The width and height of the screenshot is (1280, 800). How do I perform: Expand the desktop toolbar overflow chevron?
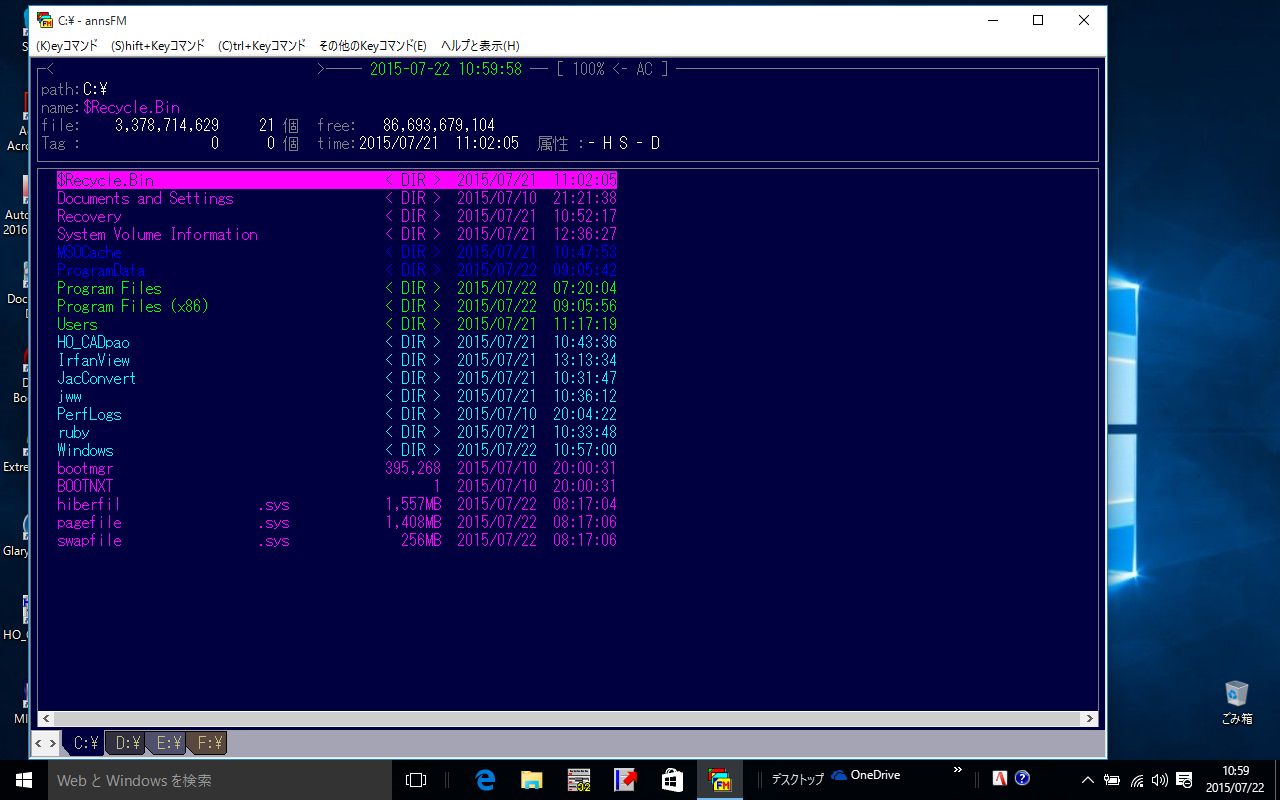tap(957, 769)
